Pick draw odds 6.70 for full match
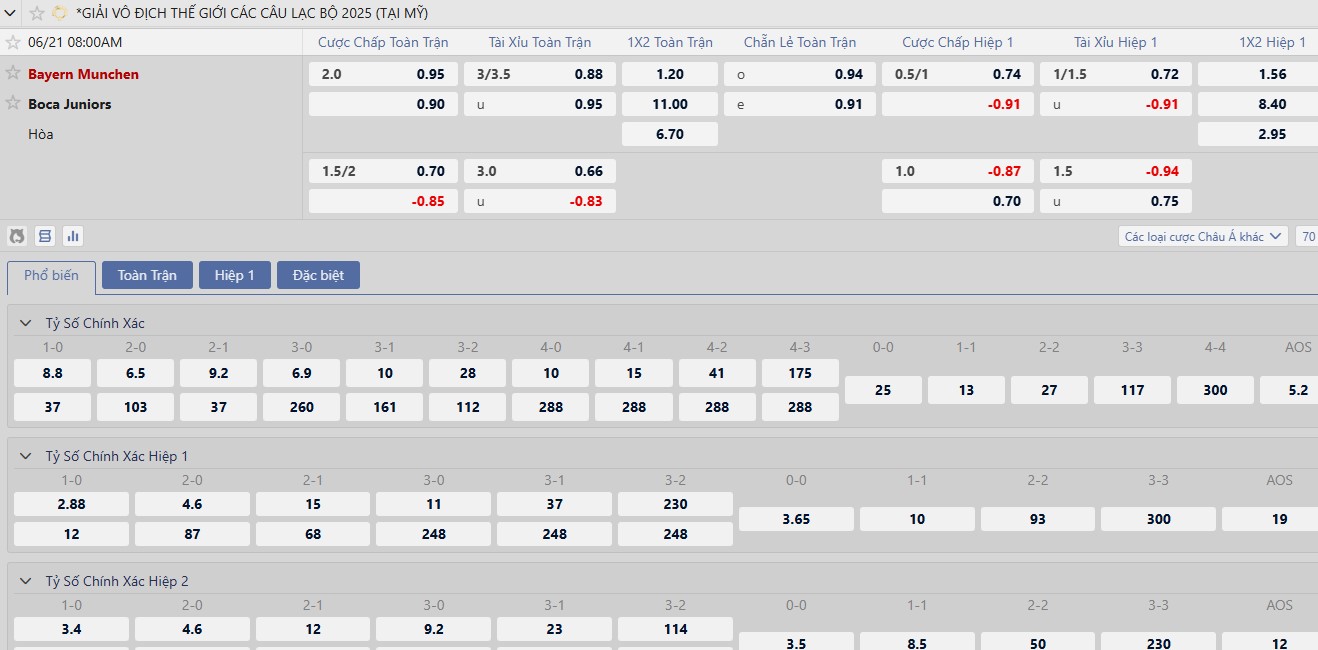 tap(669, 134)
